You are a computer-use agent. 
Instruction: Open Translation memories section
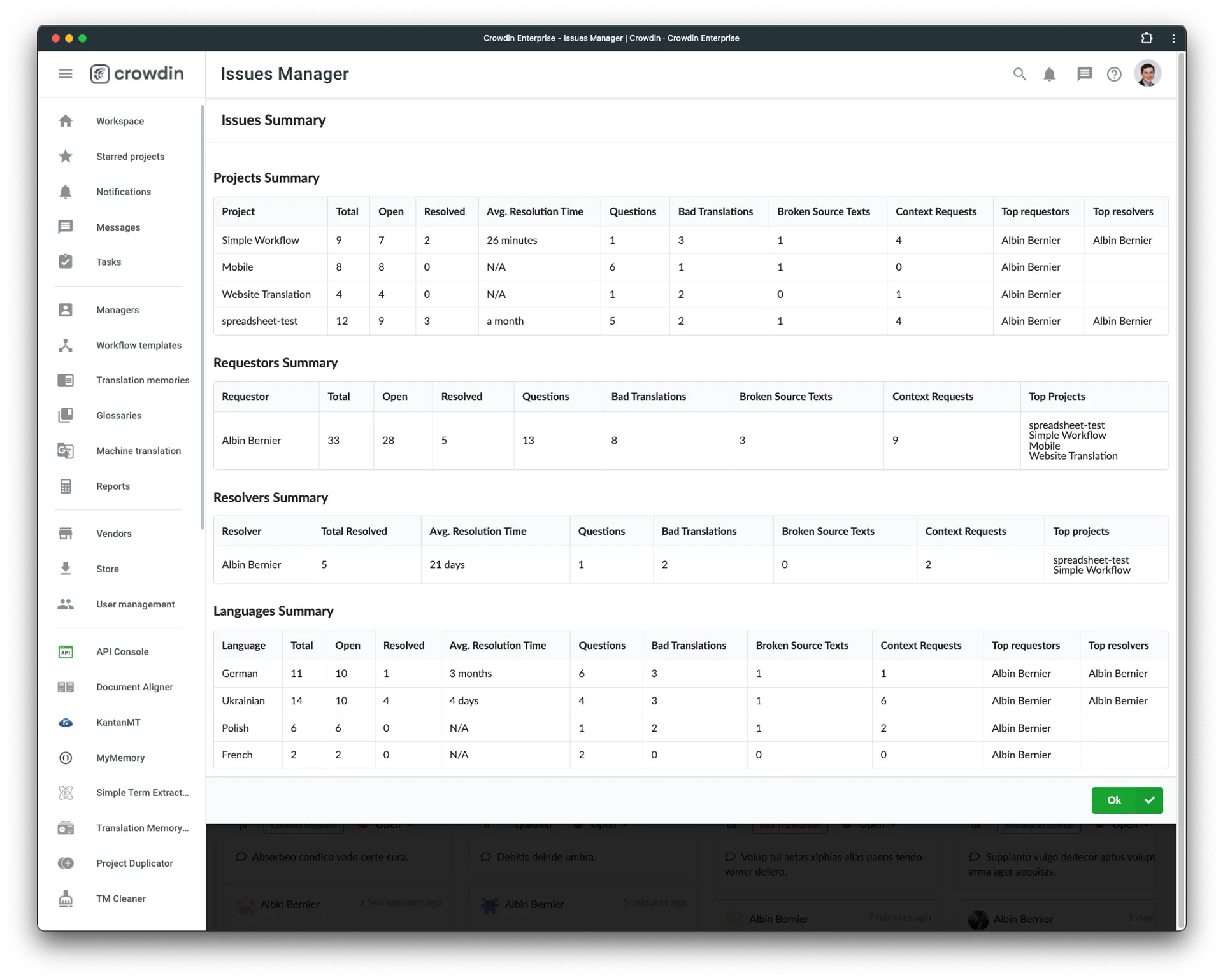(x=143, y=381)
